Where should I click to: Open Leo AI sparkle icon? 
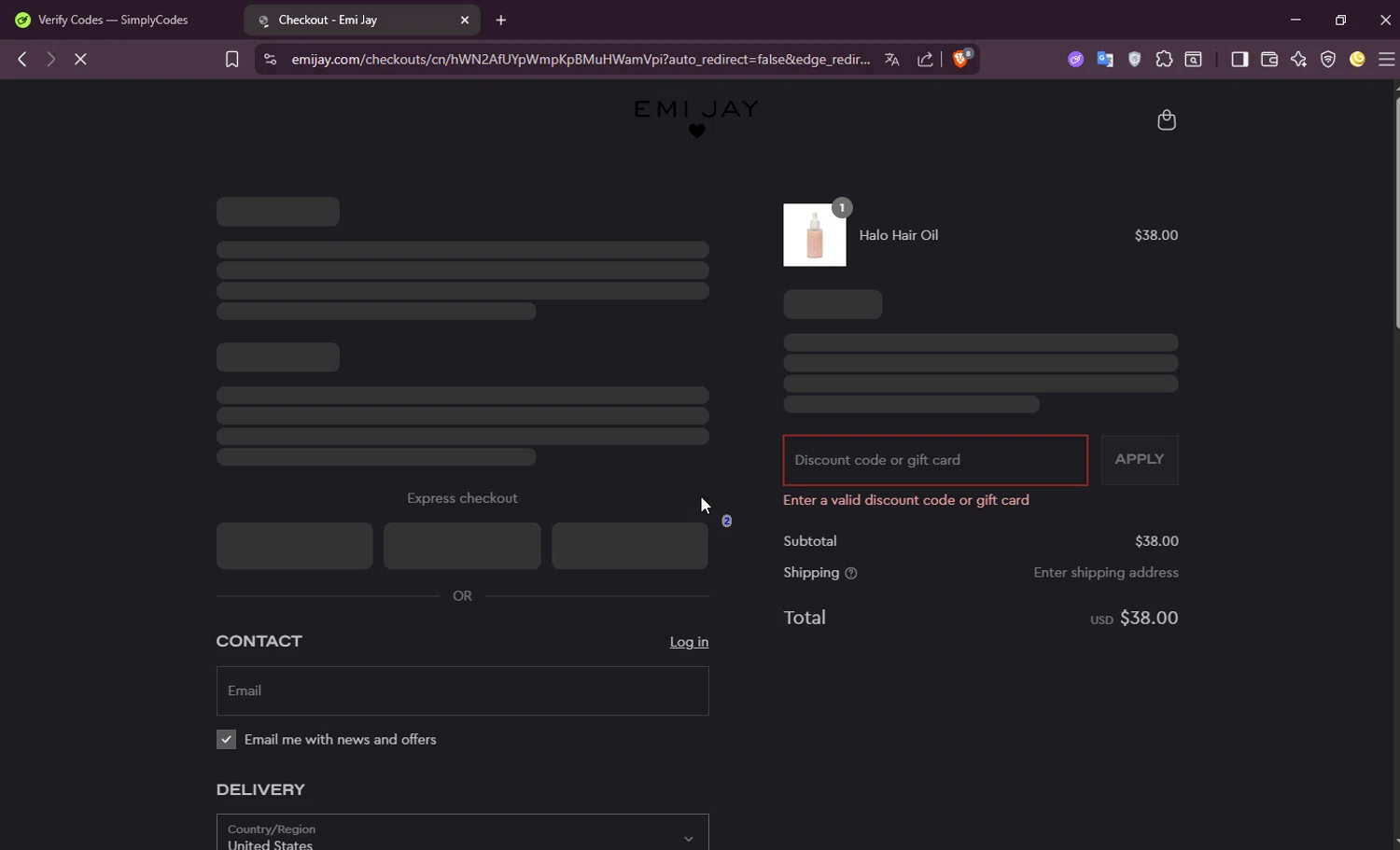coord(1298,60)
